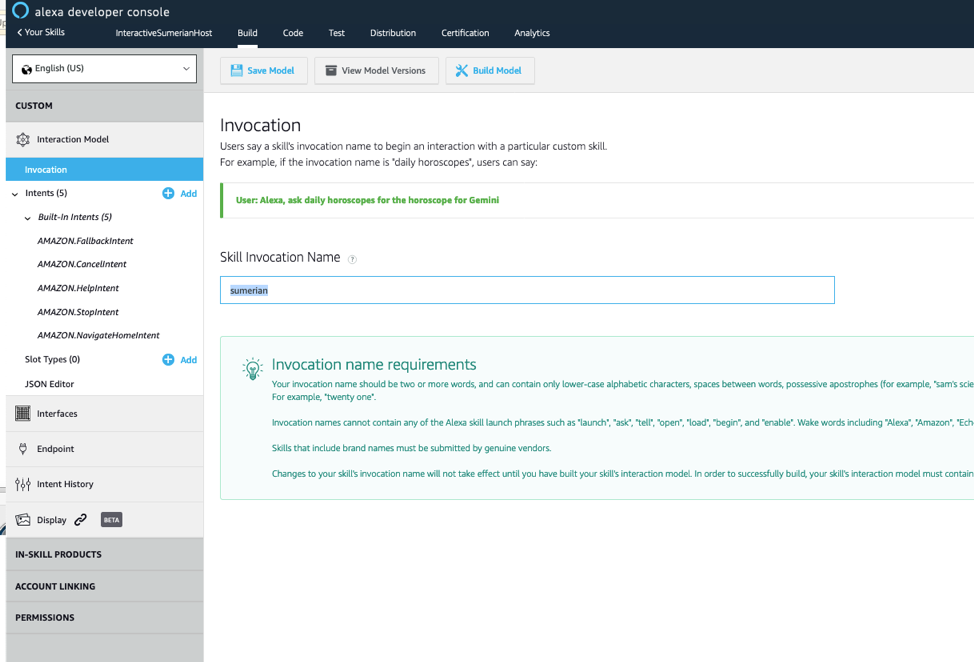974x662 pixels.
Task: Switch to the Build tab
Action: coord(247,33)
